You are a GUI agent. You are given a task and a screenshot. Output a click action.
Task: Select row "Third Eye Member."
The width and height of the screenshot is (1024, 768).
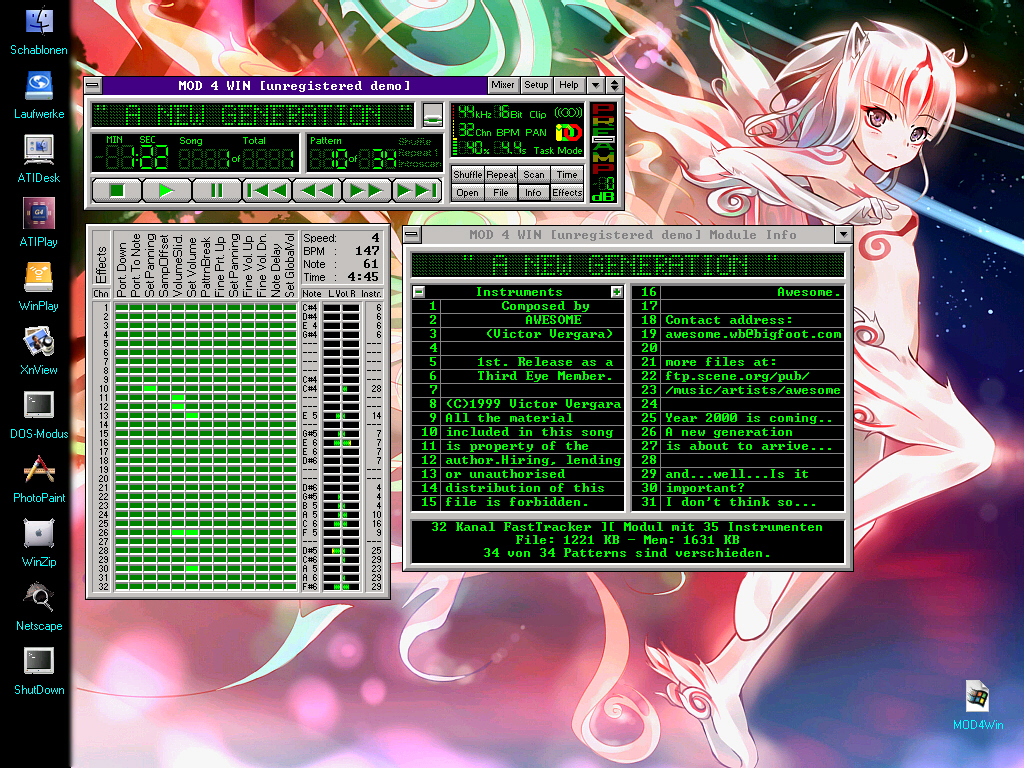pyautogui.click(x=518, y=376)
